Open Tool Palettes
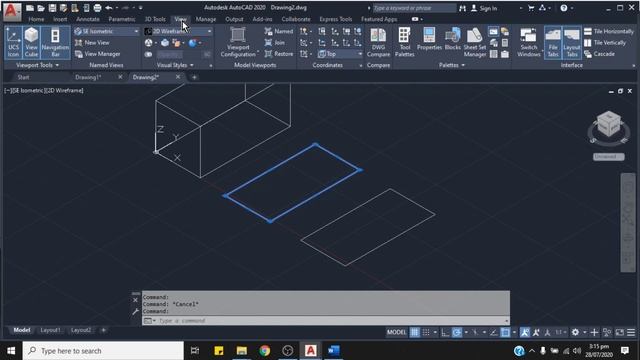 tap(404, 42)
